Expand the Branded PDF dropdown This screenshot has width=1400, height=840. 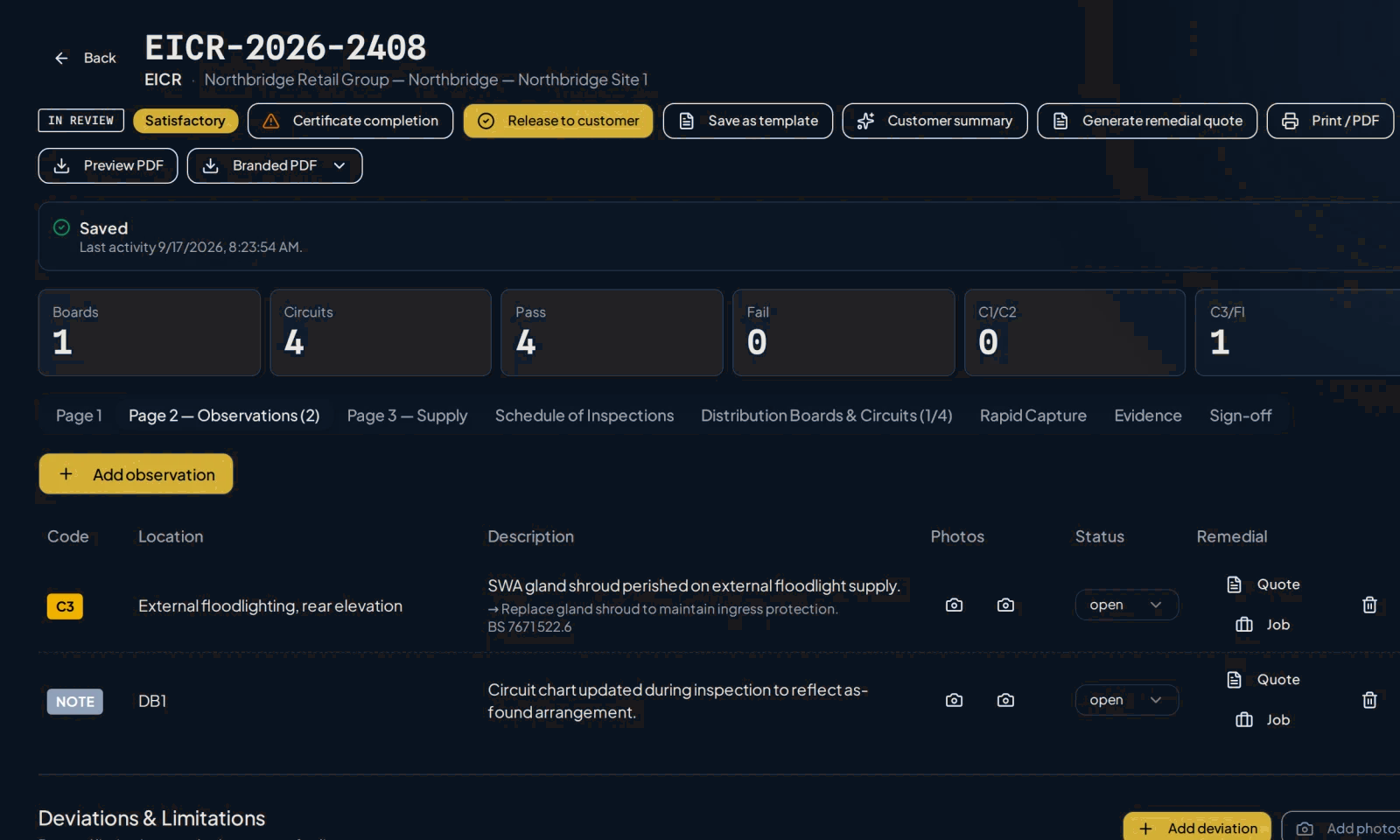click(x=275, y=165)
